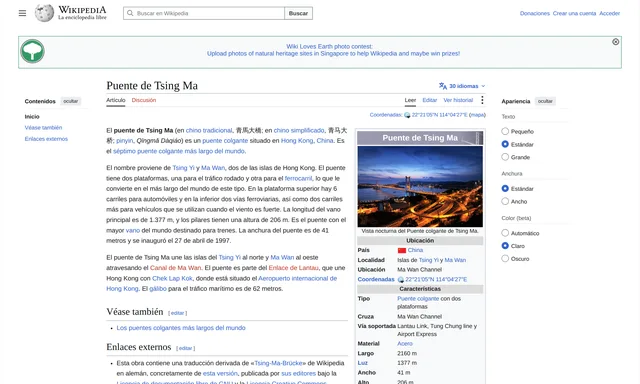Viewport: 640px width, 384px height.
Task: Switch to the Artículo tab
Action: (116, 100)
